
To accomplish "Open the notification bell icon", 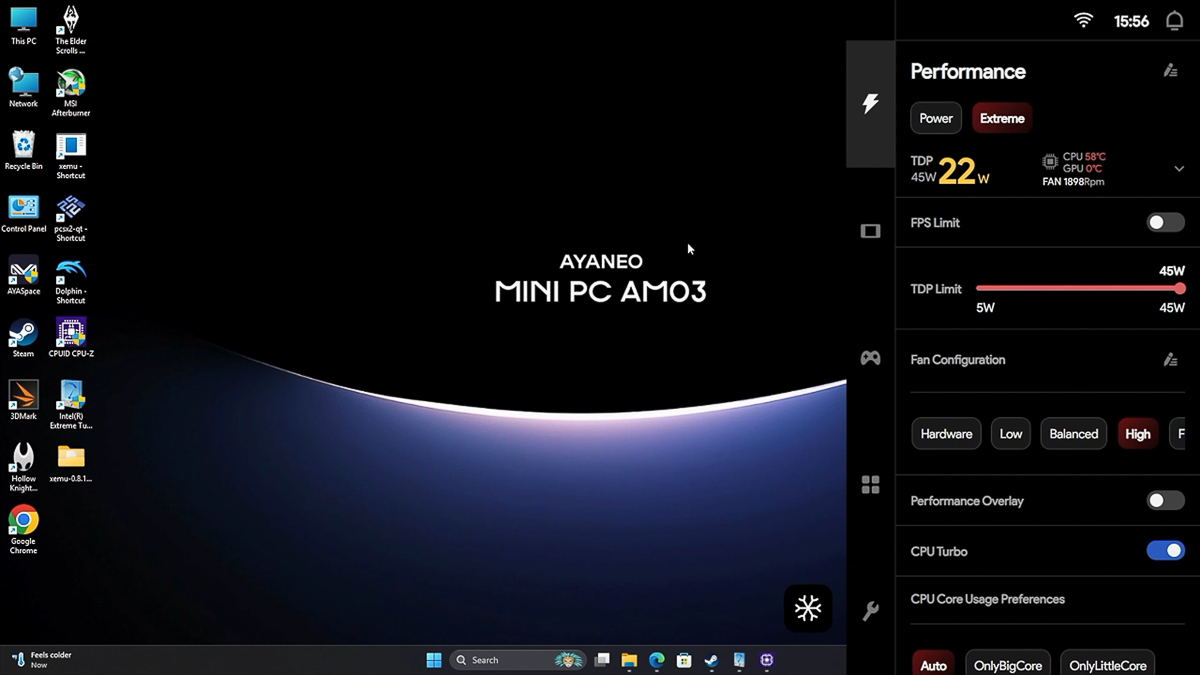I will (1174, 21).
